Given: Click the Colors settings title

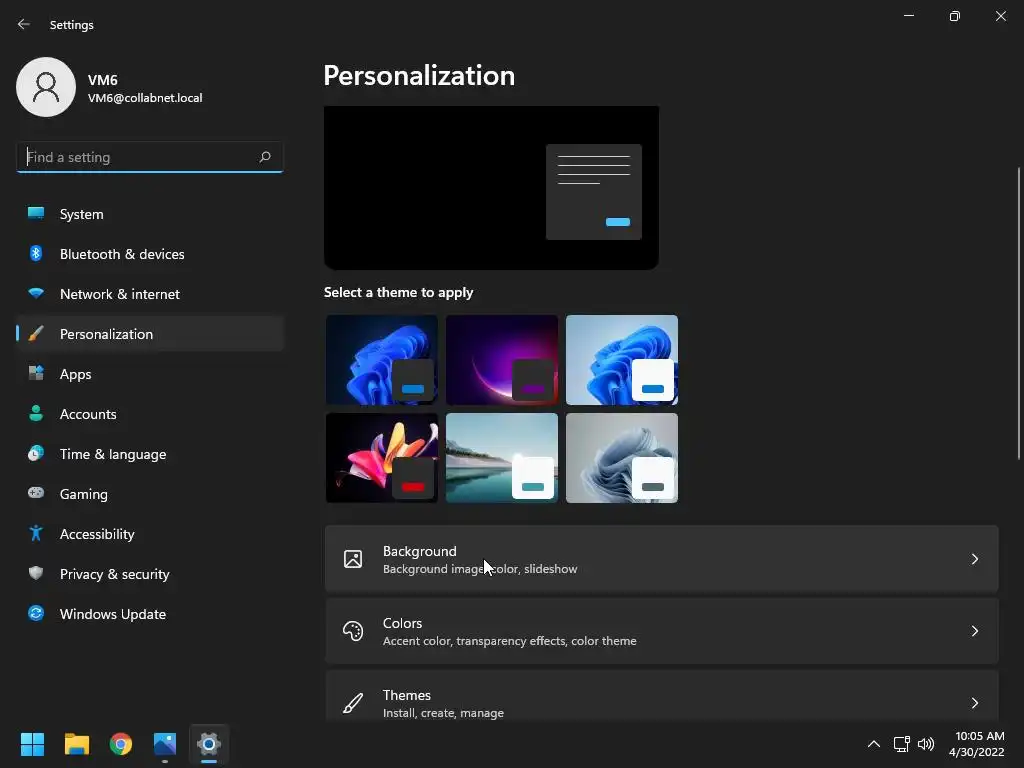Looking at the screenshot, I should tap(402, 623).
